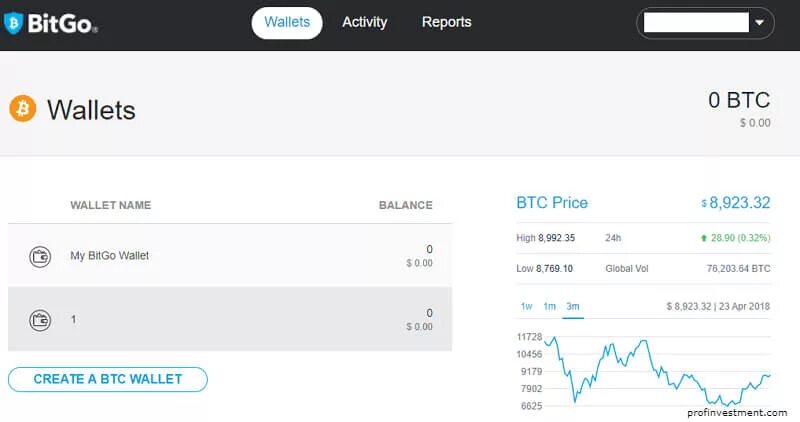This screenshot has height=422, width=800.
Task: Click the BTC Price heading
Action: click(552, 203)
